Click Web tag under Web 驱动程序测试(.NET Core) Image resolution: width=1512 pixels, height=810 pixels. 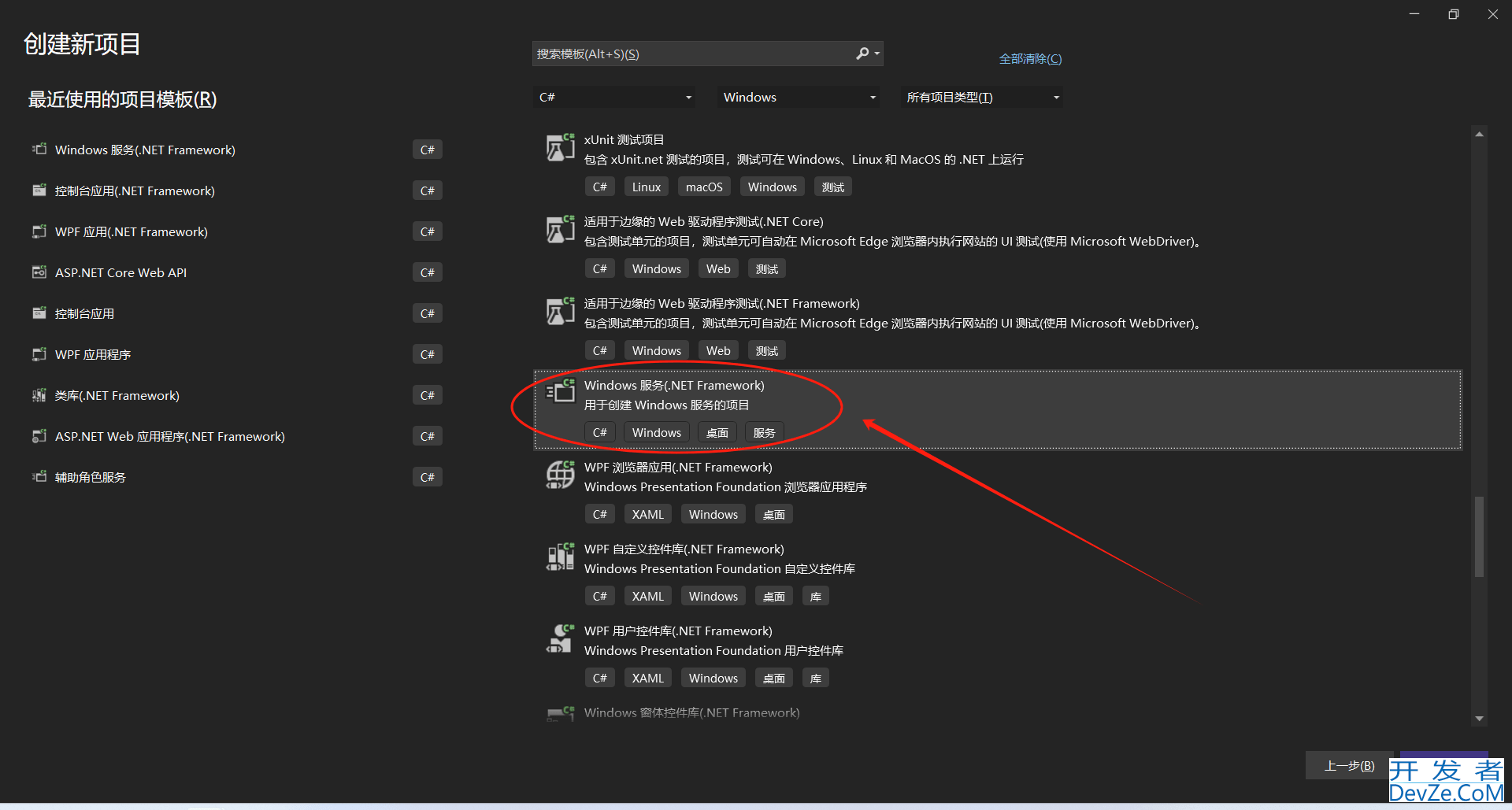718,268
